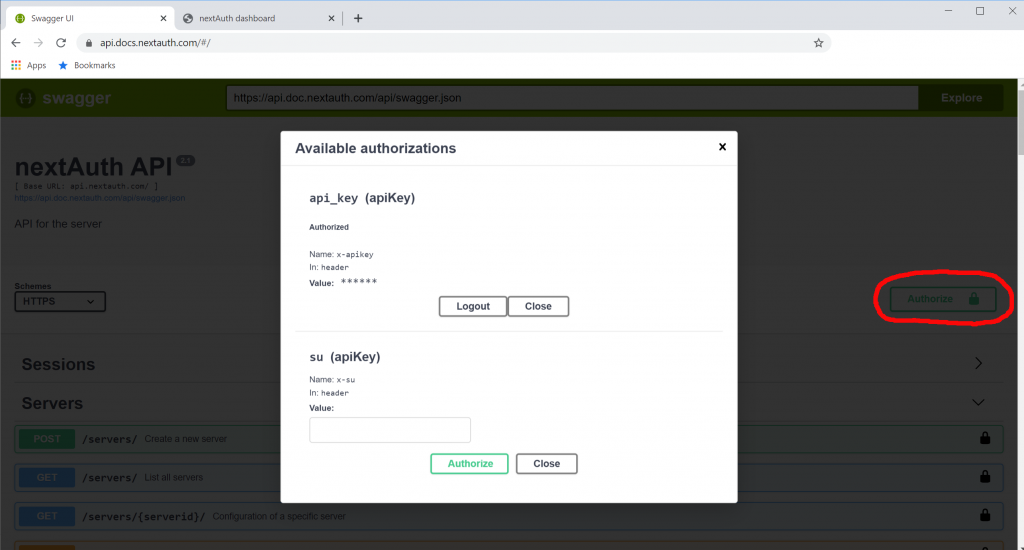
Task: Open the Apps grid shortcut
Action: [x=28, y=65]
